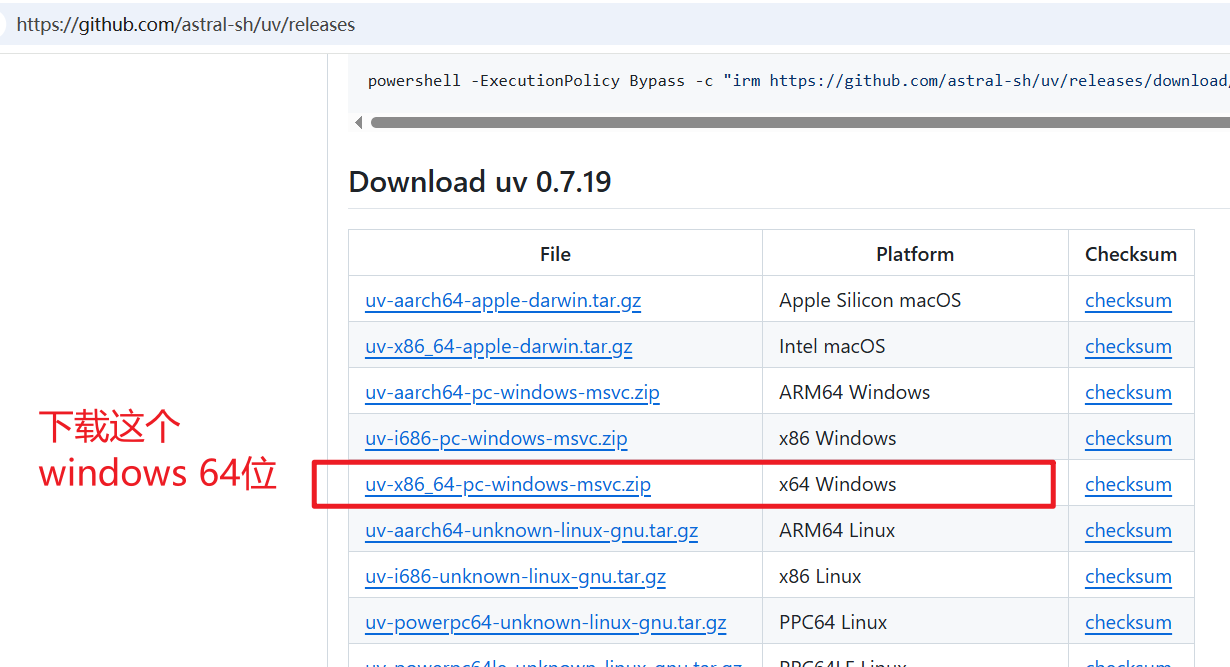The height and width of the screenshot is (667, 1230).
Task: Click the "x86 Windows" platform cell
Action: 915,439
